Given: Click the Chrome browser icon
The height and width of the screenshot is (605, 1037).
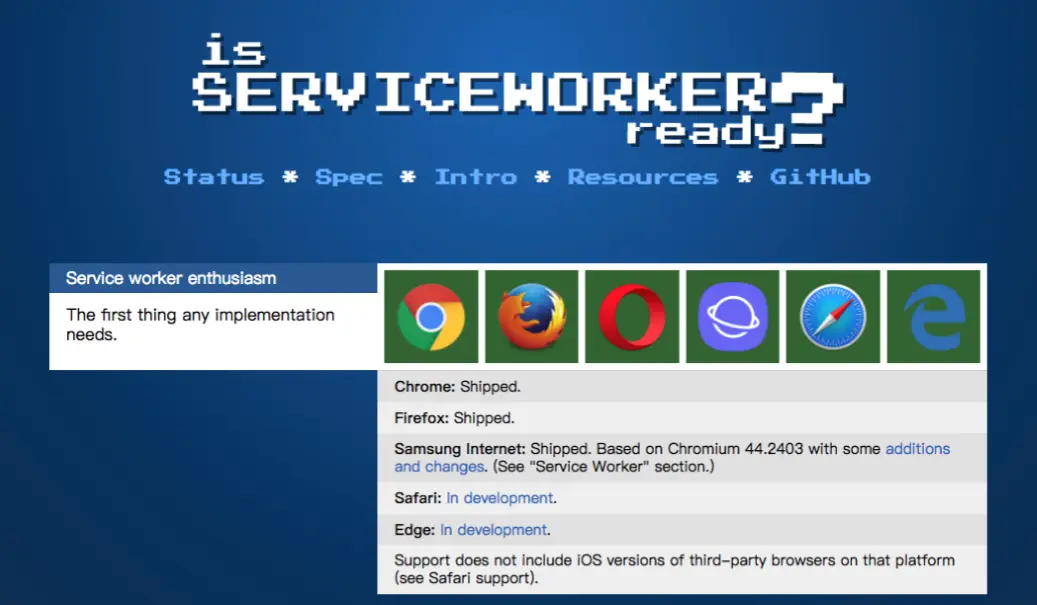Looking at the screenshot, I should (431, 317).
